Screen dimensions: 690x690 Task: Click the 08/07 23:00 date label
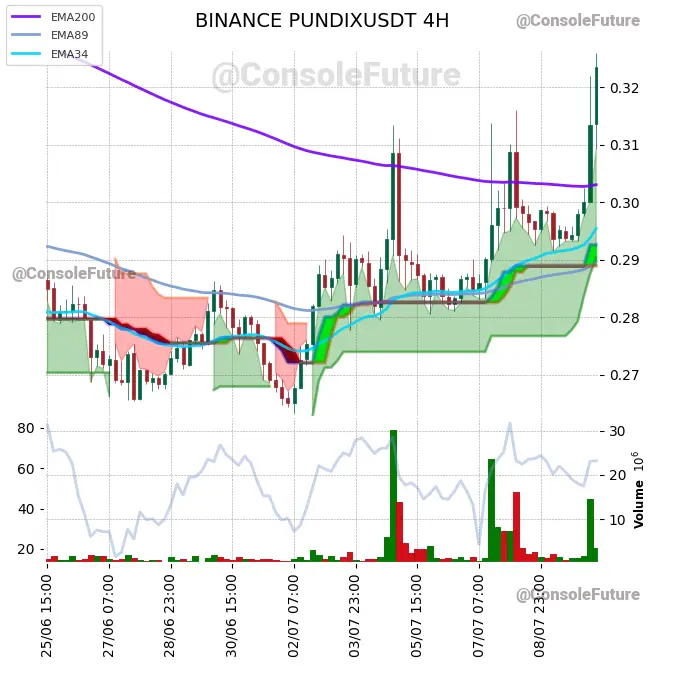tap(540, 616)
